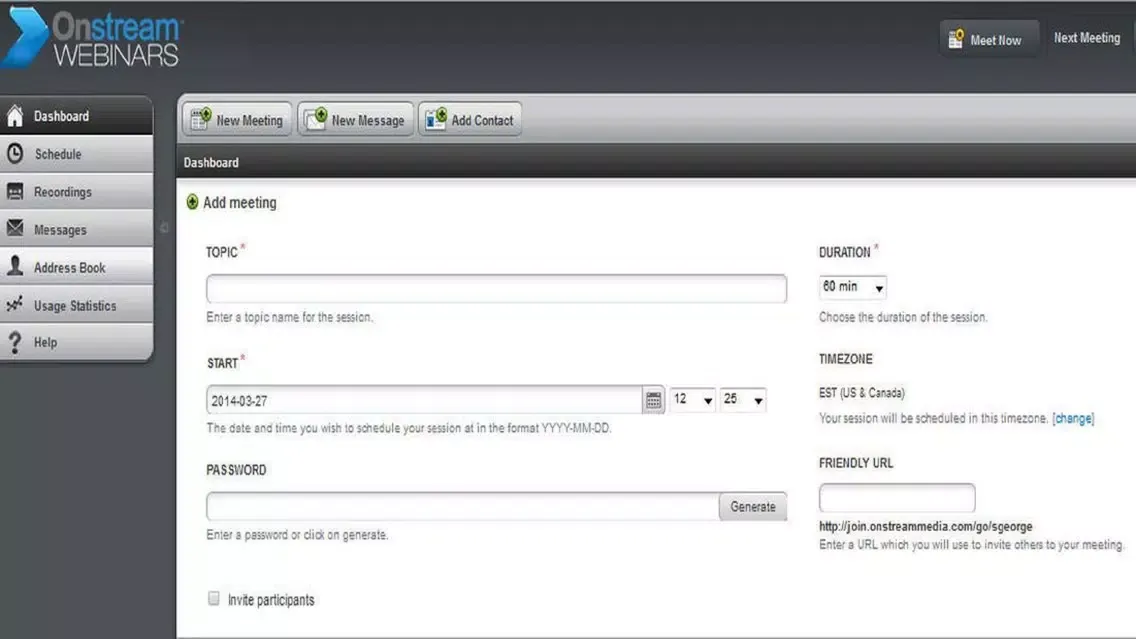Screen dimensions: 1136x639
Task: Click the Meet Now icon in header
Action: [x=956, y=39]
